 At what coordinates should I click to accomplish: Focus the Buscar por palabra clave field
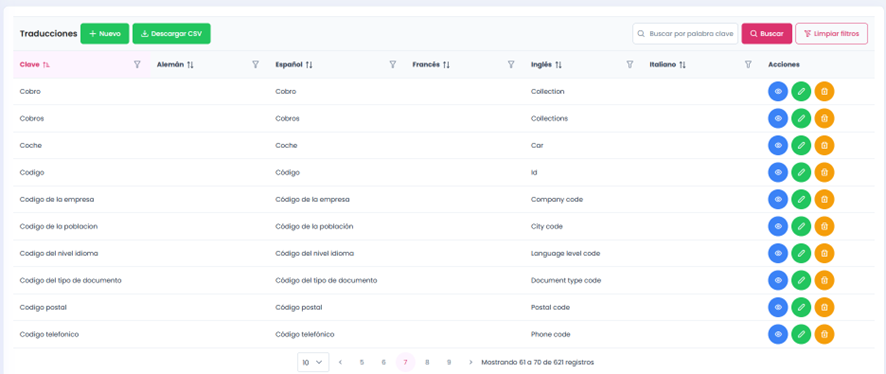click(685, 33)
